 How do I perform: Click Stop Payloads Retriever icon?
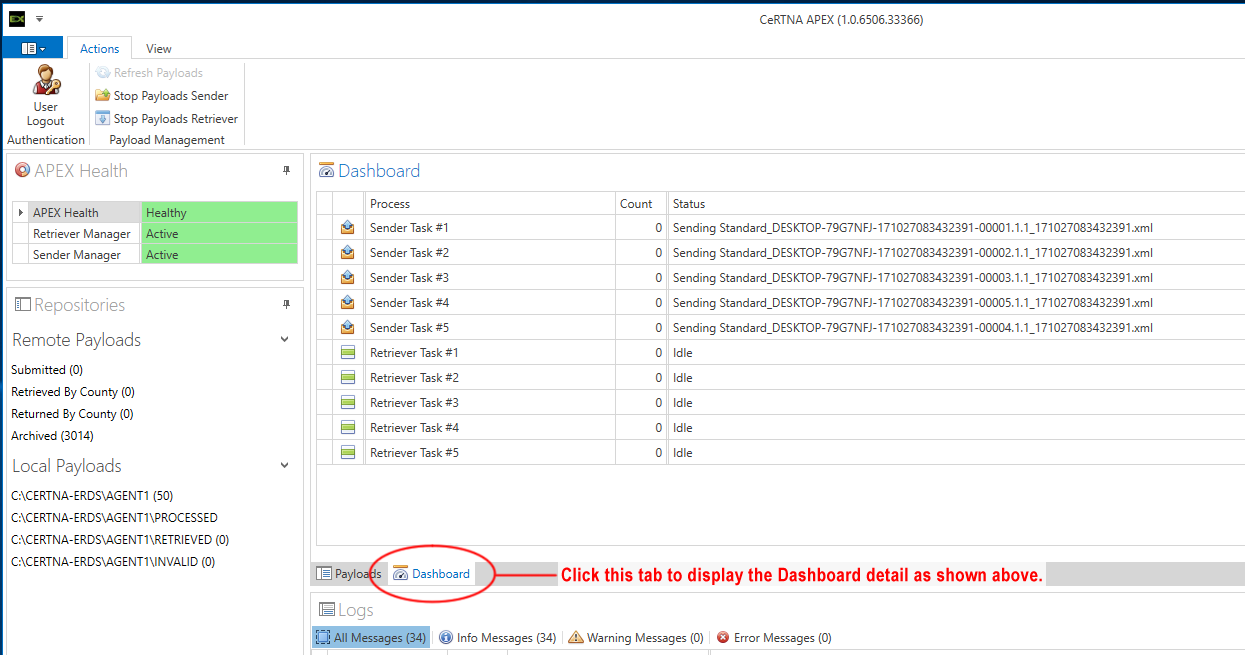pyautogui.click(x=103, y=119)
